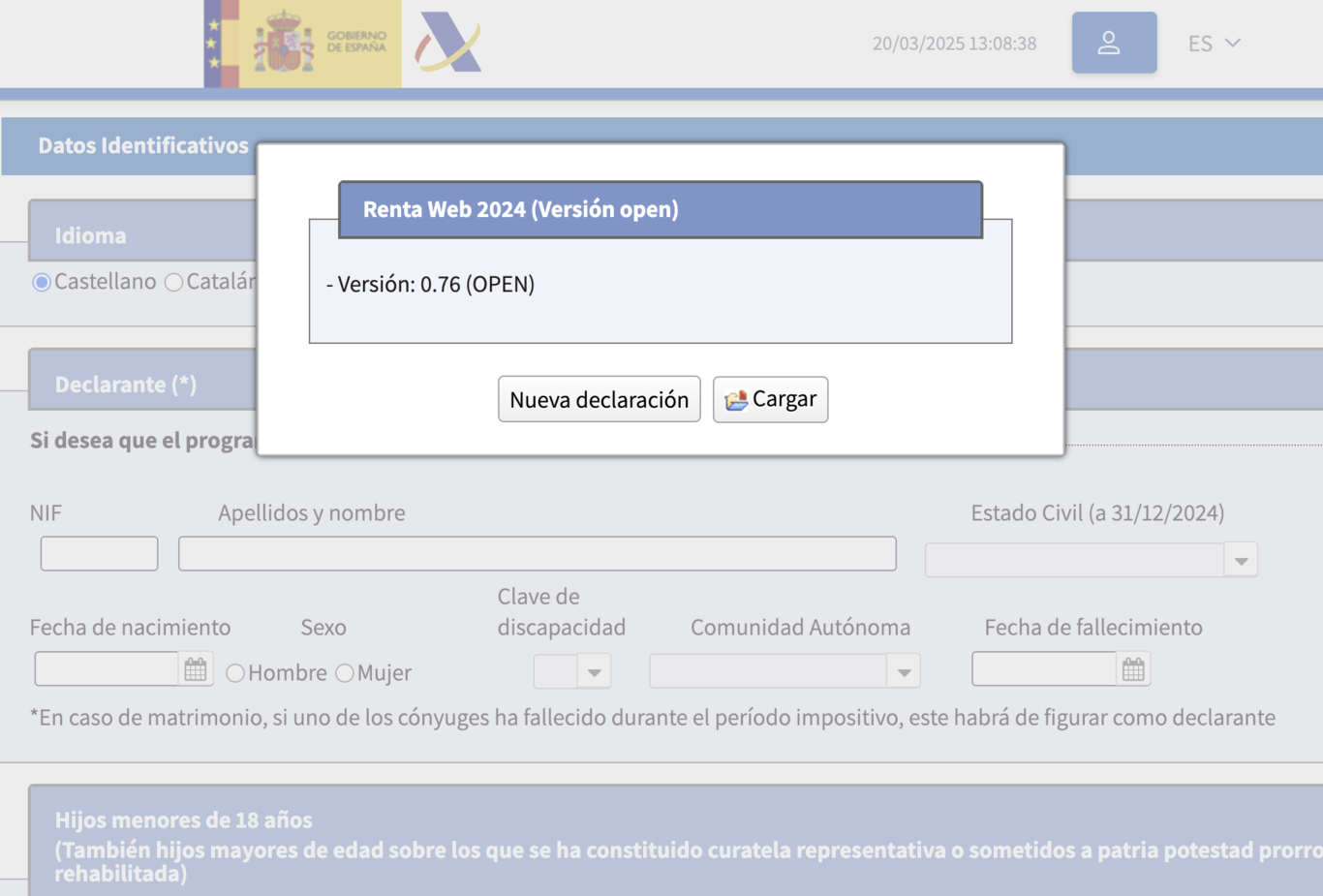1323x896 pixels.
Task: Focus the Fecha de fallecimiento date field
Action: click(x=1044, y=669)
